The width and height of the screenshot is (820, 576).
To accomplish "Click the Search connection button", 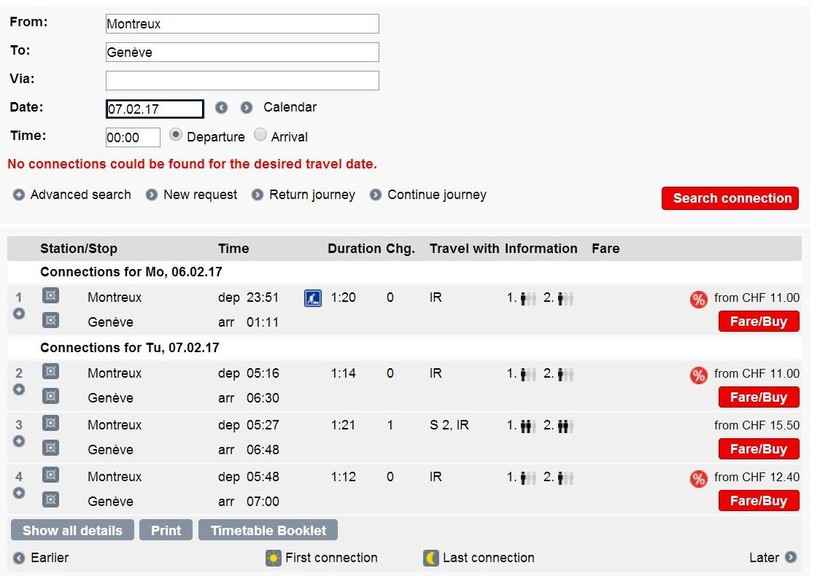I will [730, 198].
